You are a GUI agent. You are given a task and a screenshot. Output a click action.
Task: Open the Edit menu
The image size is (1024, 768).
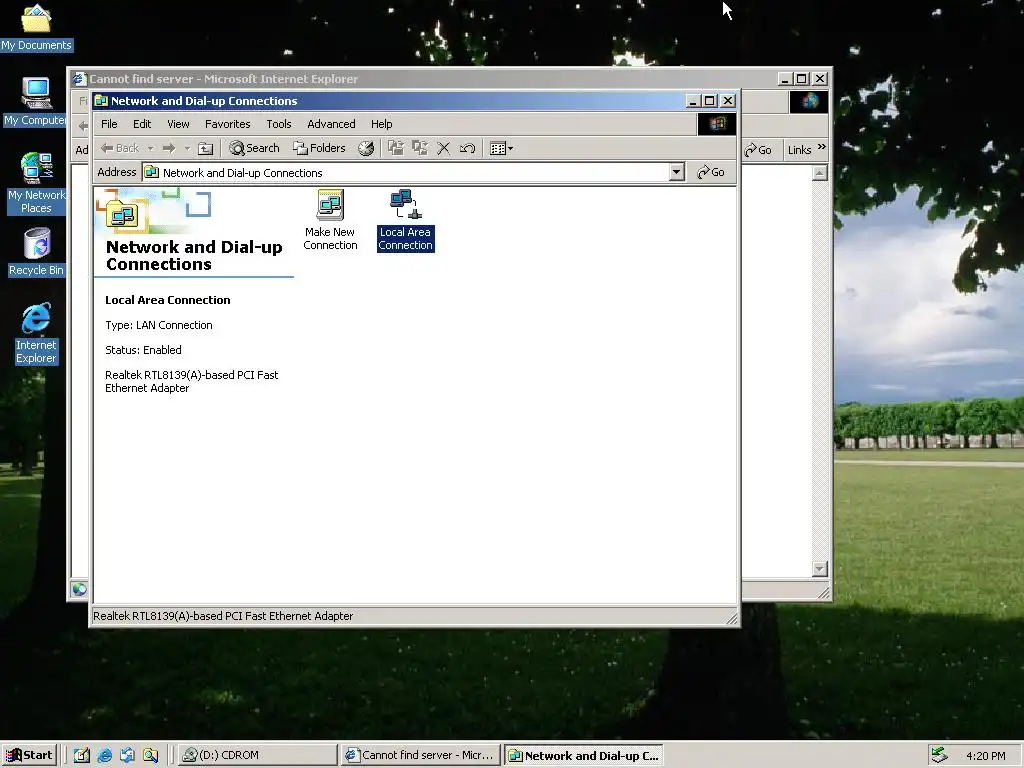click(142, 124)
